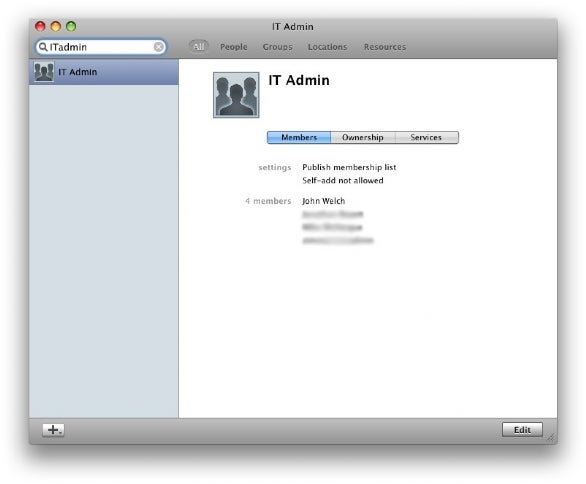Image resolution: width=586 pixels, height=484 pixels.
Task: Click the Edit button
Action: coord(522,430)
